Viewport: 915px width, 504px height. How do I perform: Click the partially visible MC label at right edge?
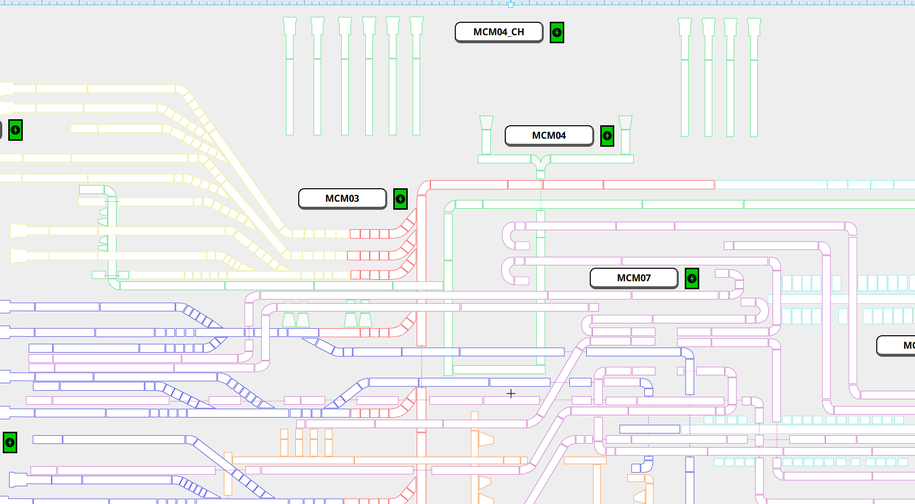[897, 346]
